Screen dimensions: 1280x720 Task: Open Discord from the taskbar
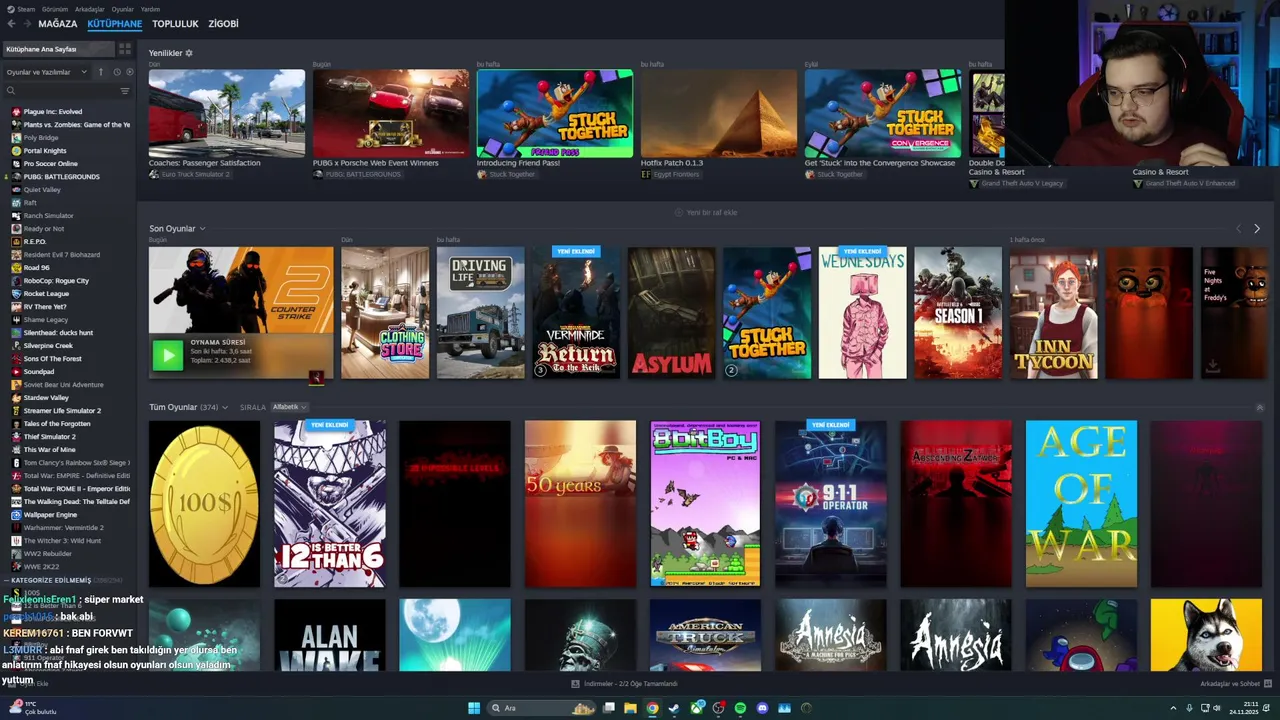pyautogui.click(x=762, y=708)
